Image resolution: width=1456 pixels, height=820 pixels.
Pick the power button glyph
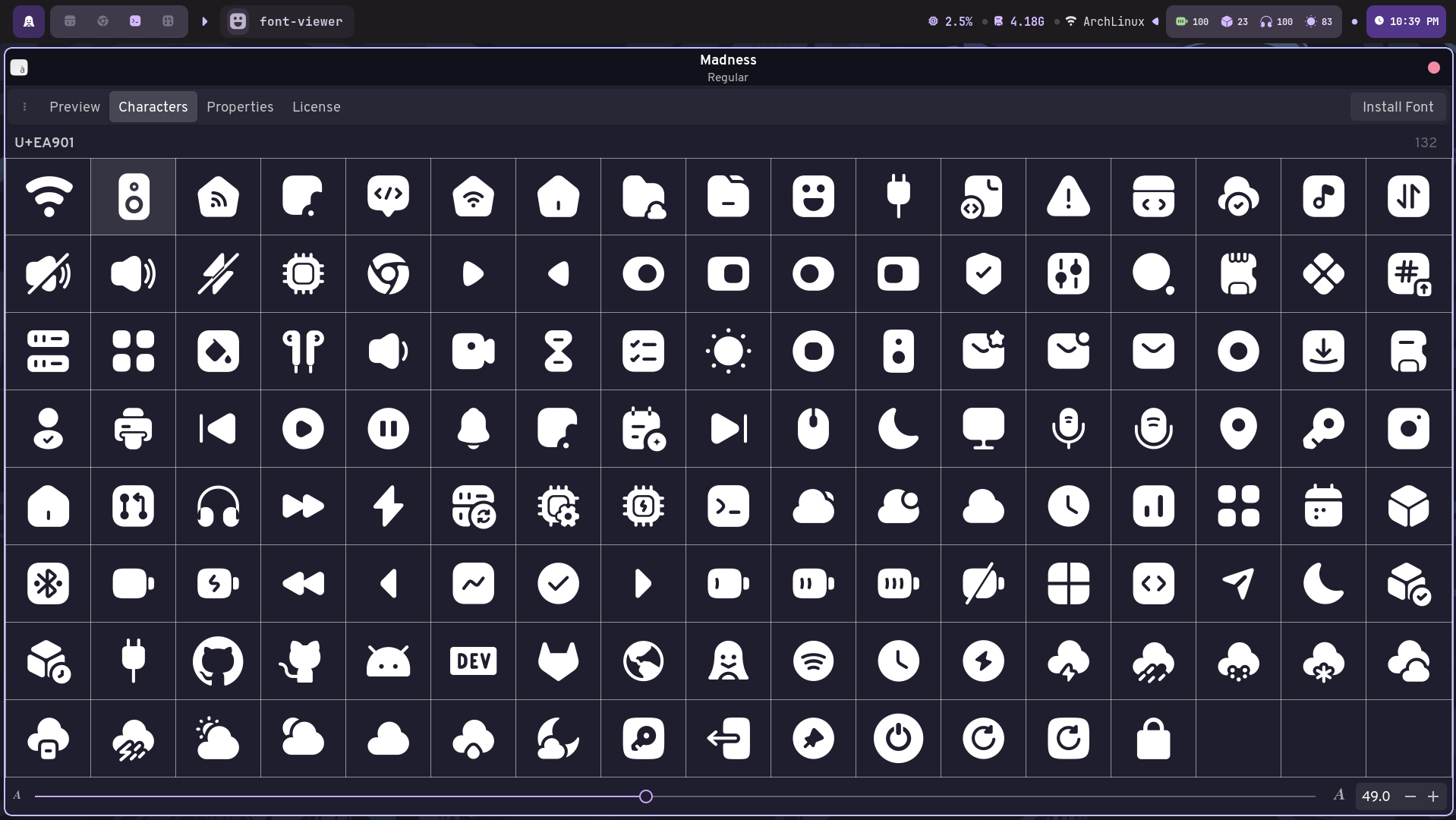899,739
